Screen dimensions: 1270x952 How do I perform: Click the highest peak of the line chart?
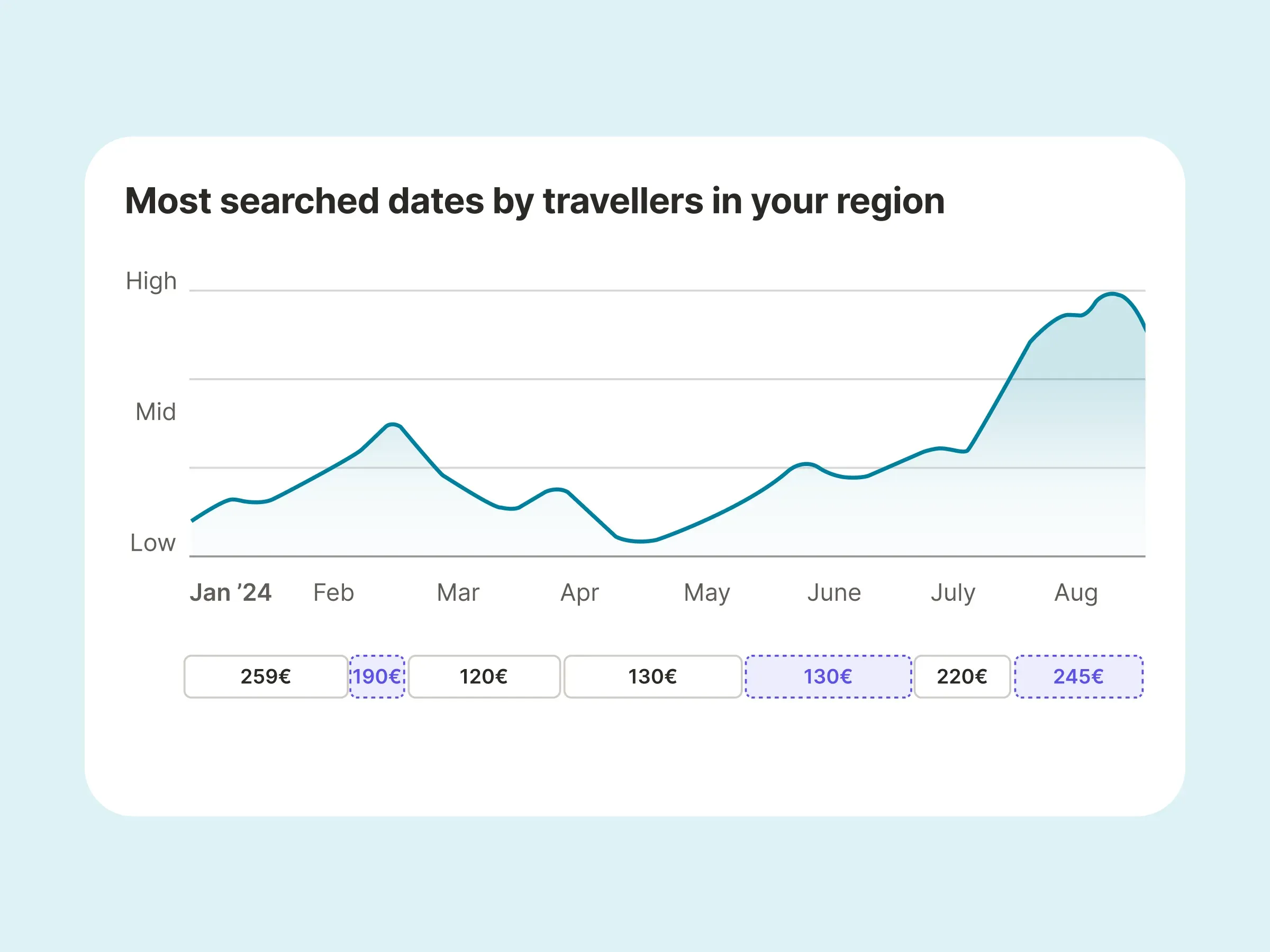(1113, 295)
